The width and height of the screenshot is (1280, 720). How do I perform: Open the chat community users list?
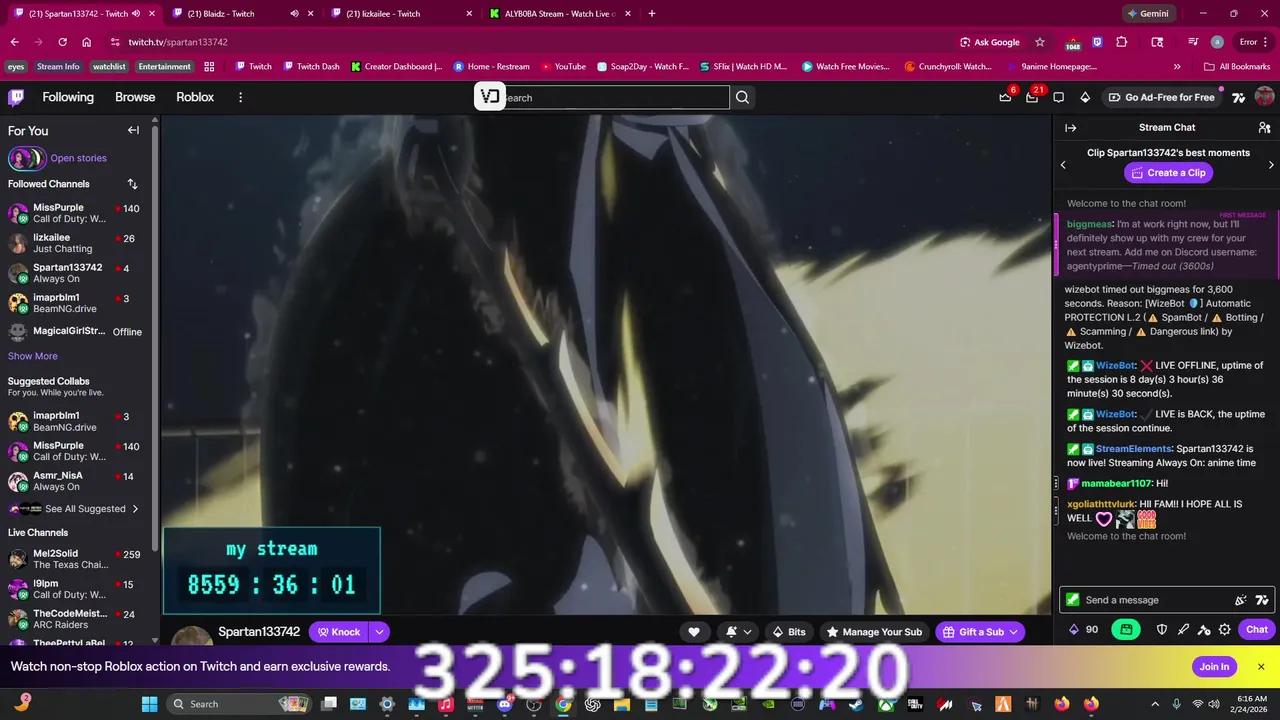pyautogui.click(x=1264, y=128)
